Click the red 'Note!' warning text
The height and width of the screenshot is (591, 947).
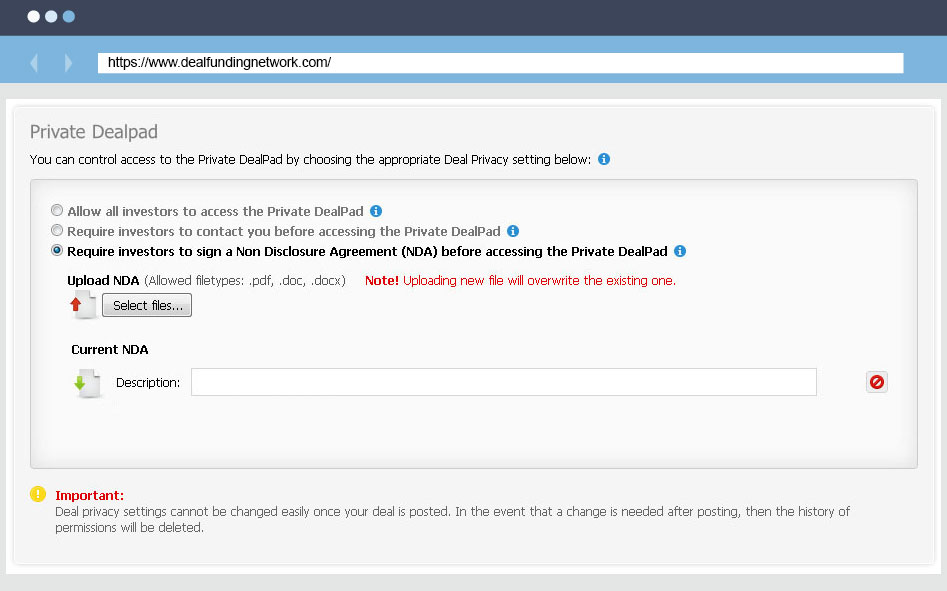point(381,281)
